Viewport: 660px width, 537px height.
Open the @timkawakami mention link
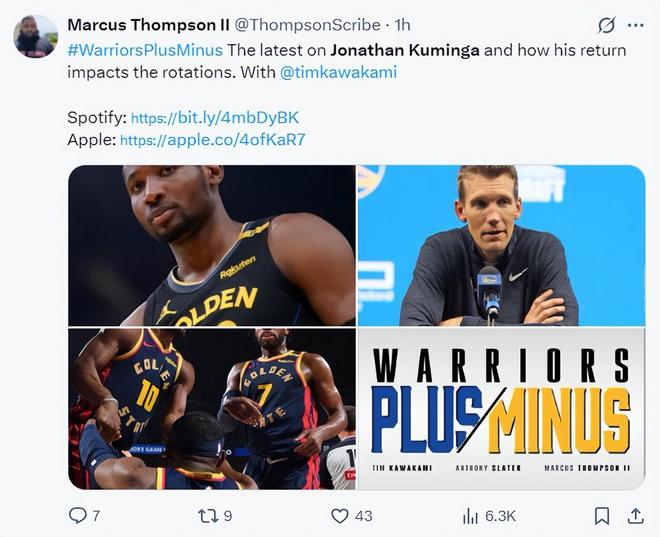[x=338, y=72]
